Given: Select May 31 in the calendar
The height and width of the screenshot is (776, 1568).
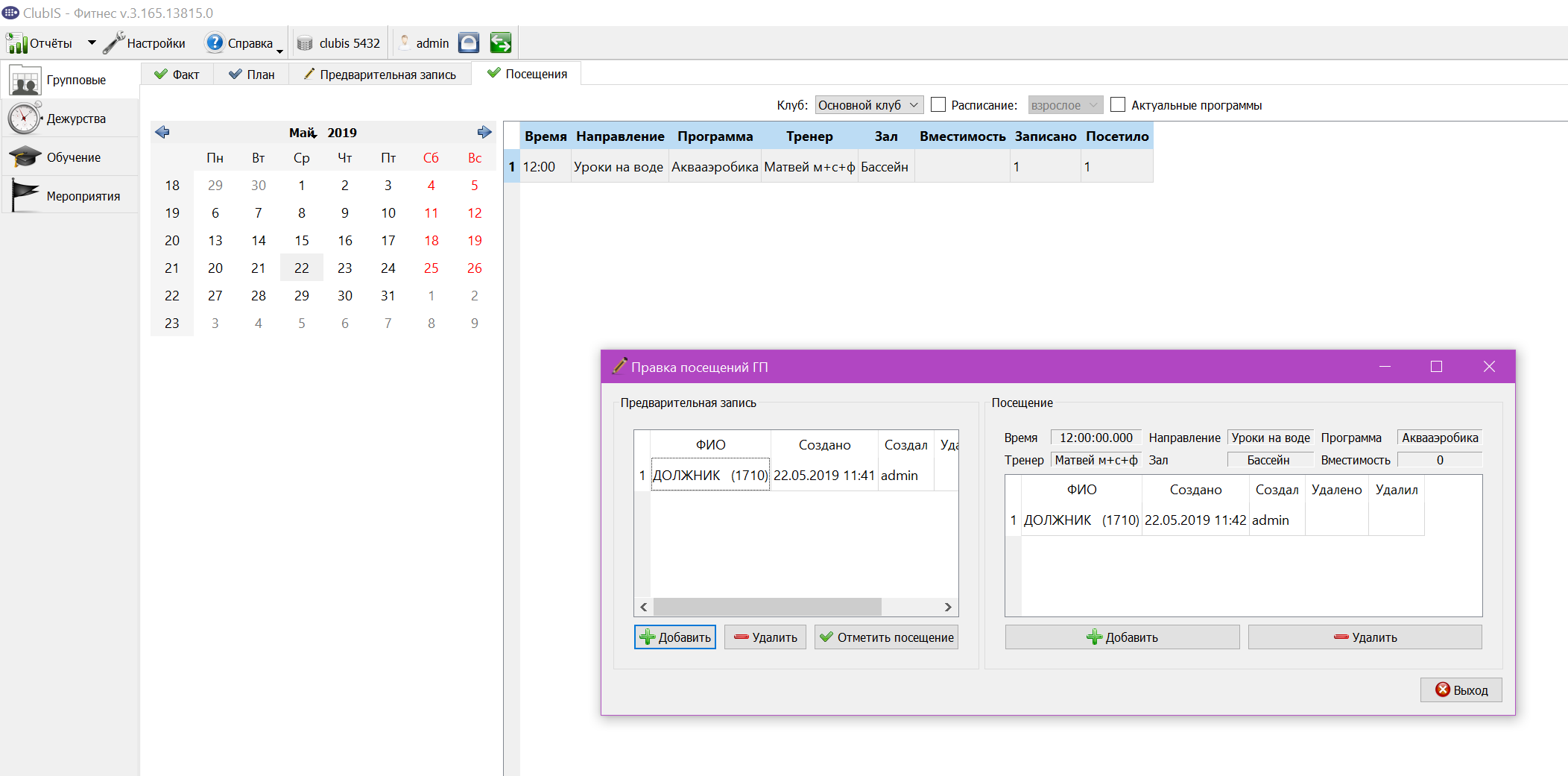Looking at the screenshot, I should (x=388, y=295).
